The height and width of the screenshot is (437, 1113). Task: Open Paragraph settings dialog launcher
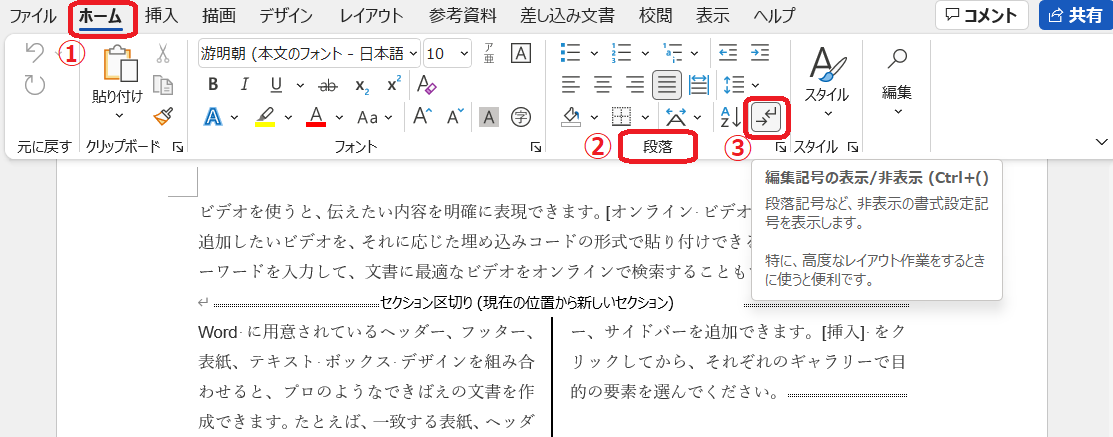(x=780, y=147)
